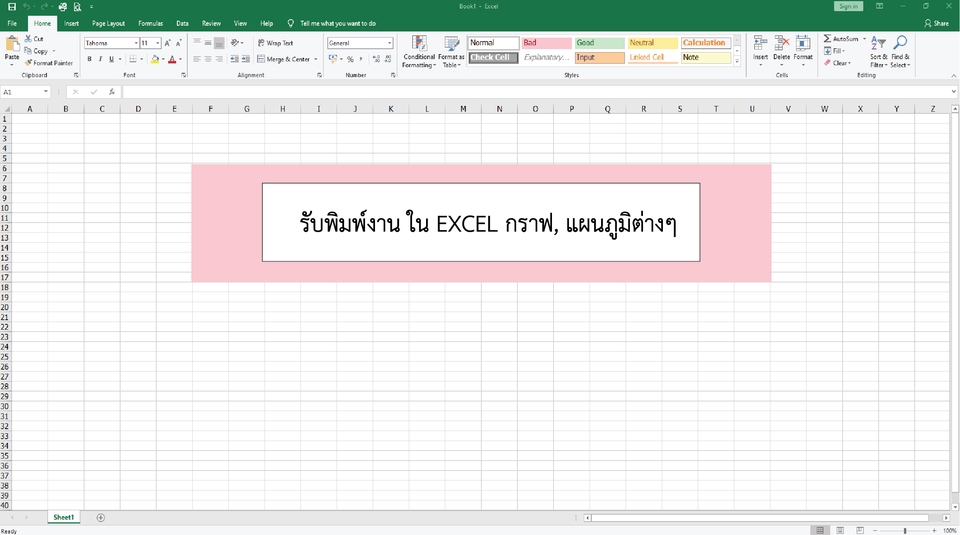Click Decrease Decimal icon
960x535 pixels.
pos(388,59)
